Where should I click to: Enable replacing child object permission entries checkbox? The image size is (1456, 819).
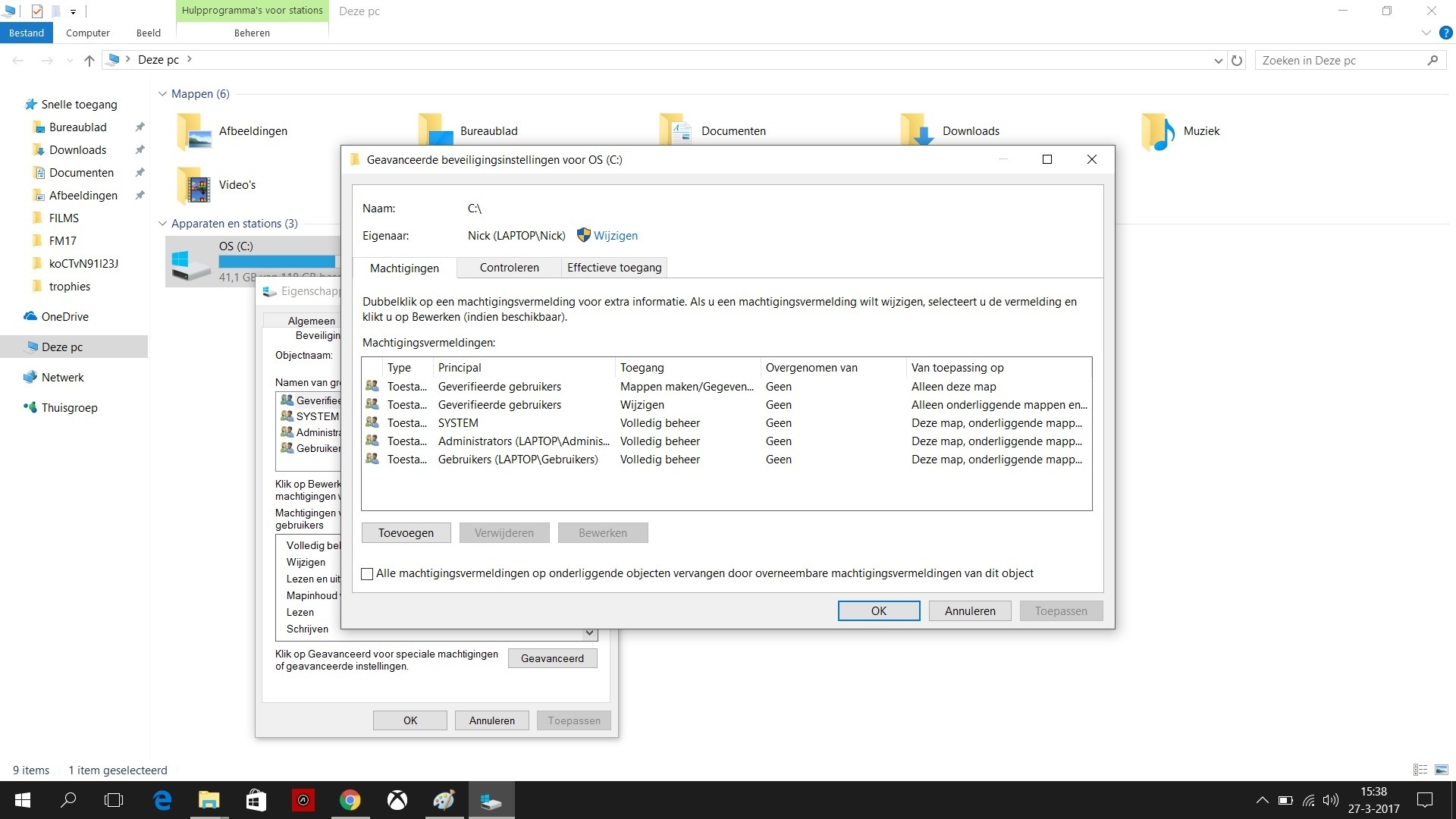point(368,574)
